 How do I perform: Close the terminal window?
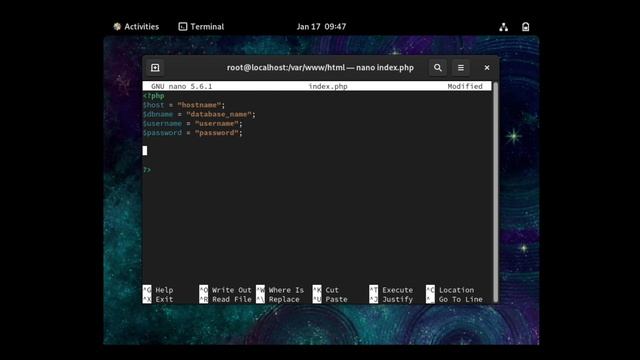point(487,68)
